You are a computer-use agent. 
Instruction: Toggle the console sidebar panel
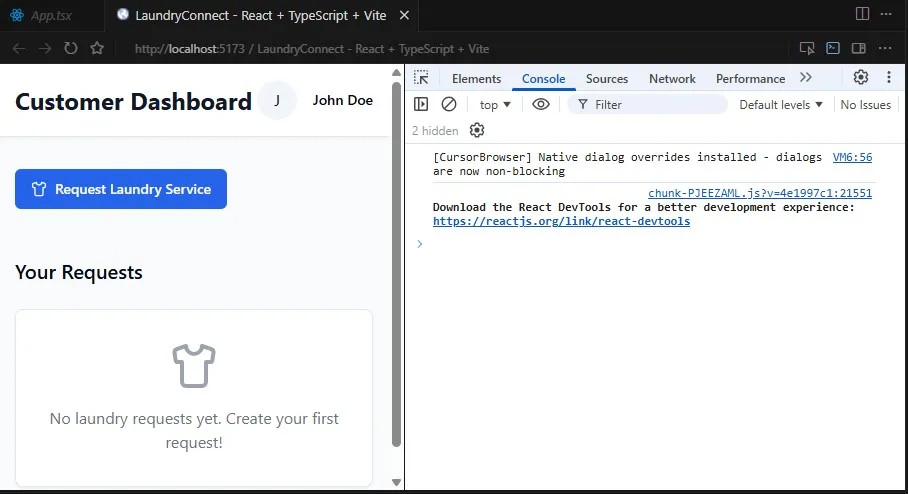(421, 104)
